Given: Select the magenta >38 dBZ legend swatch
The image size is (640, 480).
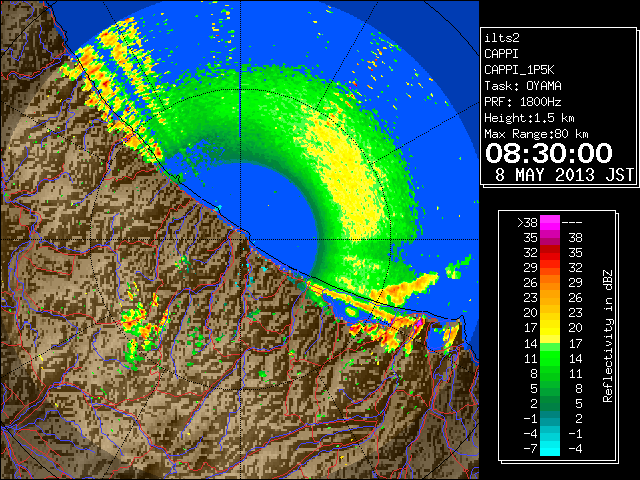Looking at the screenshot, I should pyautogui.click(x=550, y=223).
